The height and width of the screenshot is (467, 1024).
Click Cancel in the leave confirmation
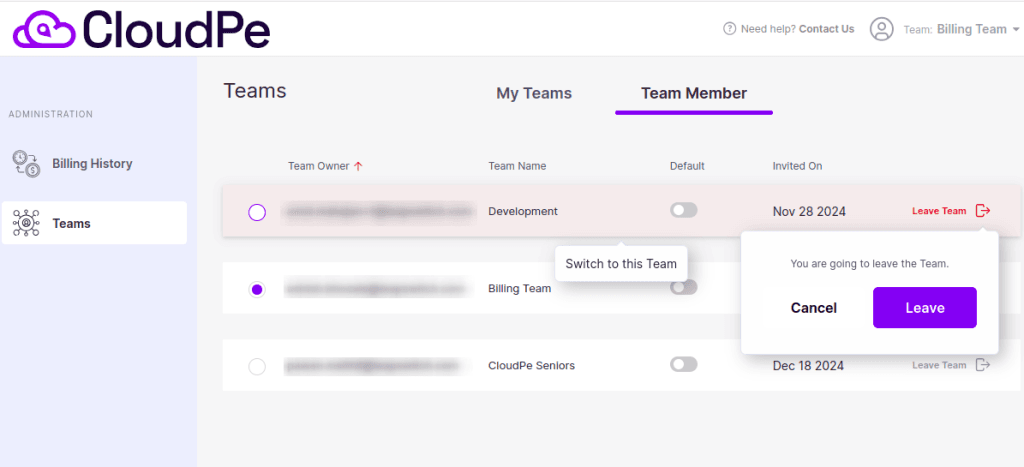click(814, 308)
